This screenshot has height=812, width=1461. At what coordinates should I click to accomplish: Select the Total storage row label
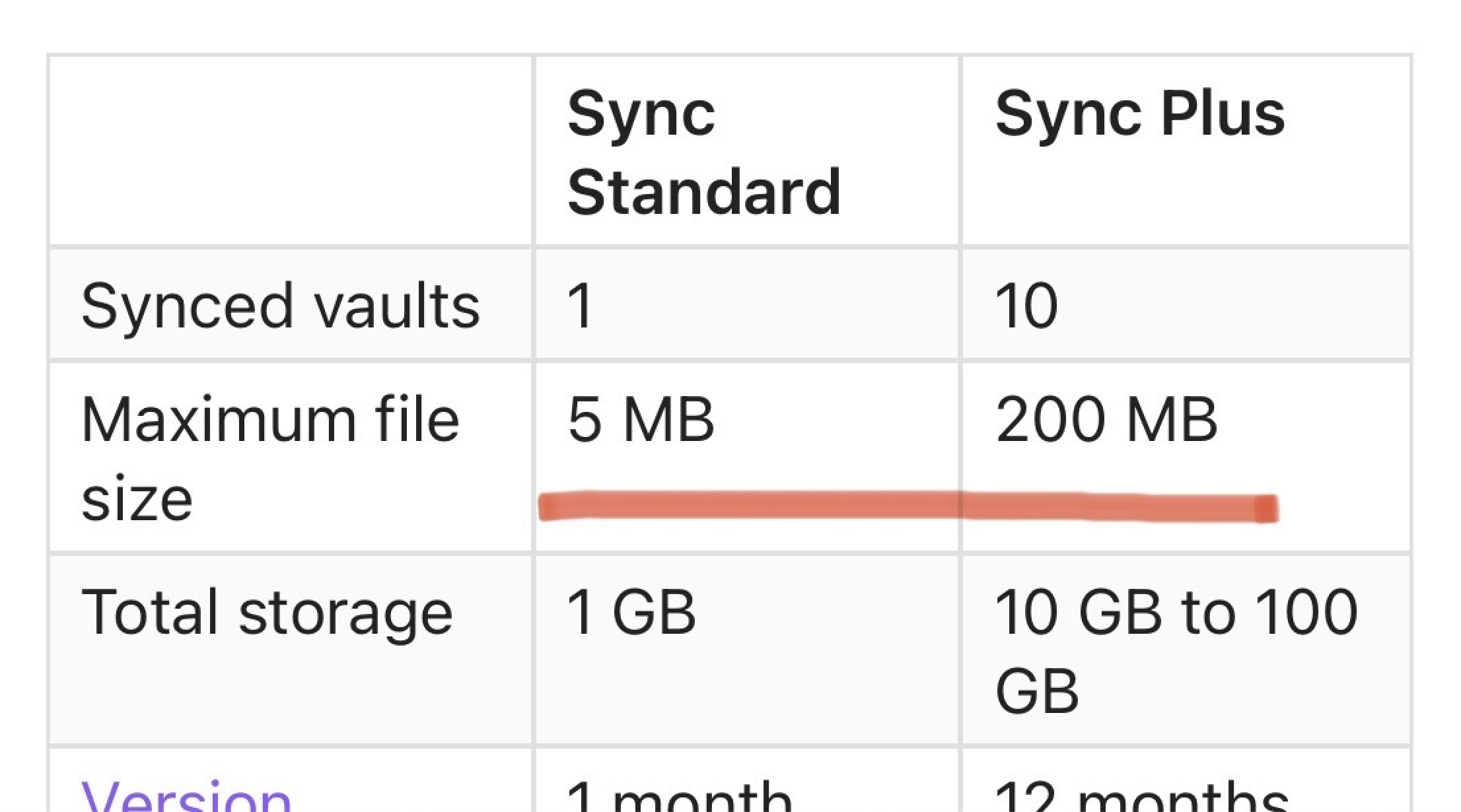[x=267, y=613]
